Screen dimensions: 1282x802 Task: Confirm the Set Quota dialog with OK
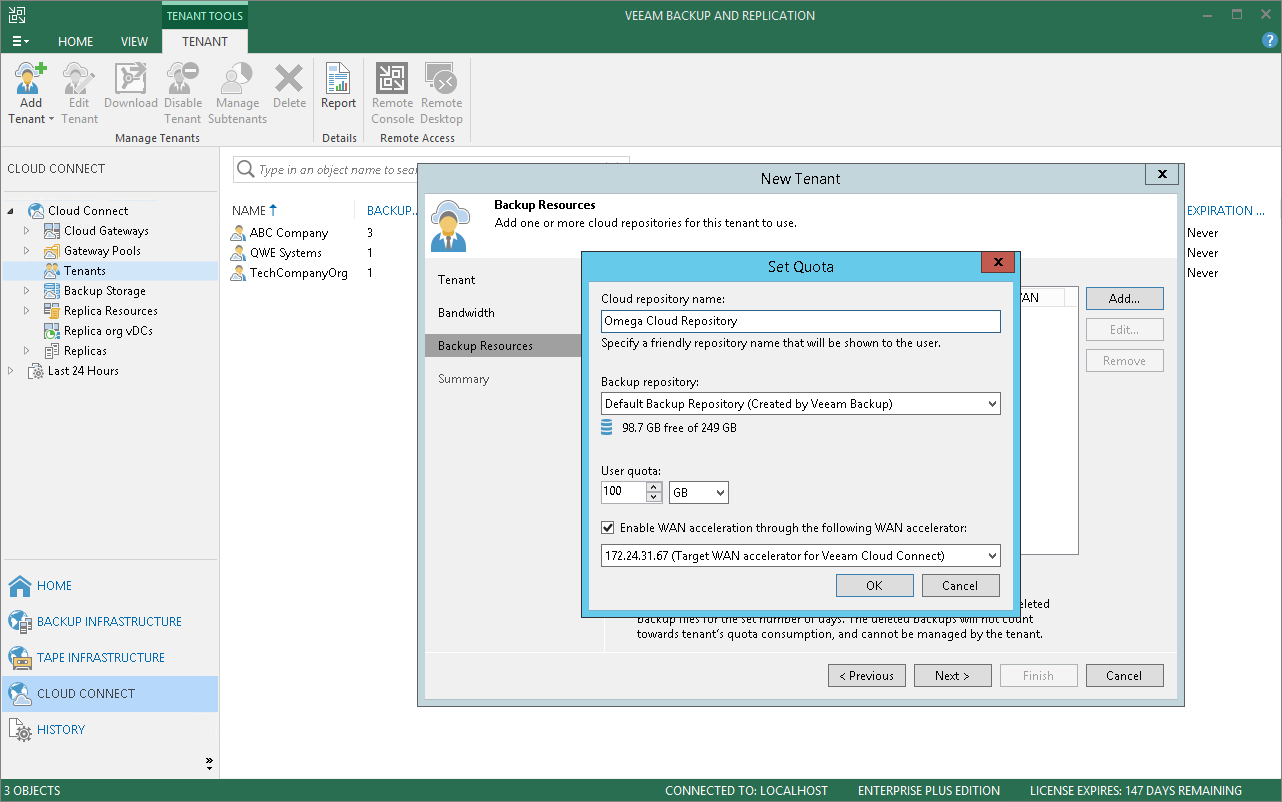pyautogui.click(x=874, y=586)
